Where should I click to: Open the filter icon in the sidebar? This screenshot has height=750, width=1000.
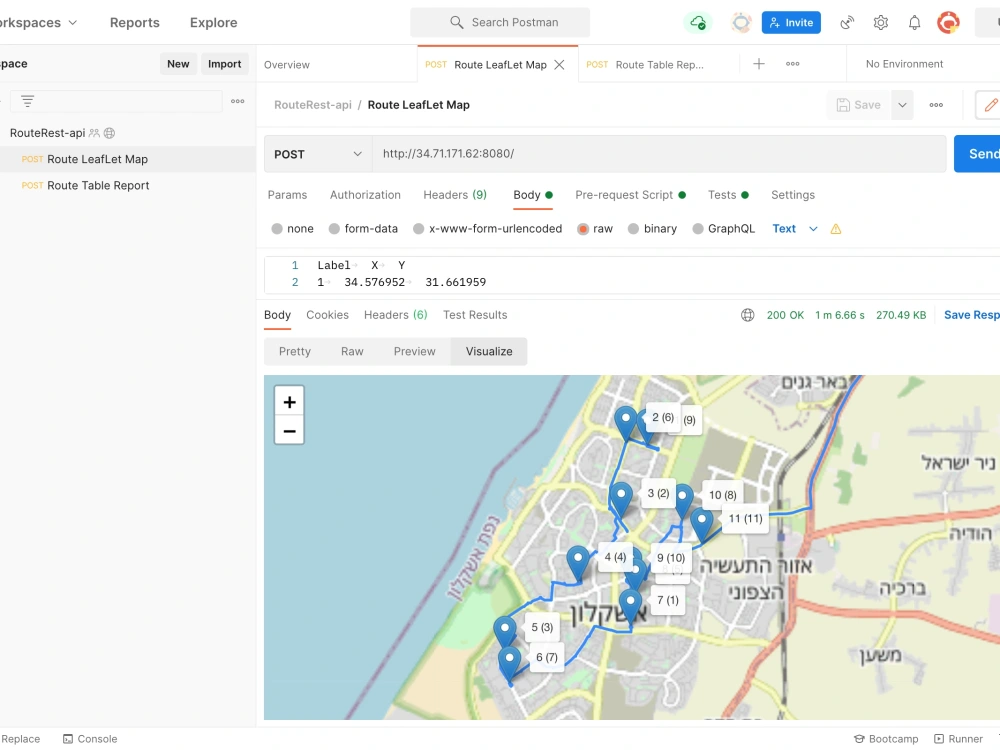point(27,101)
